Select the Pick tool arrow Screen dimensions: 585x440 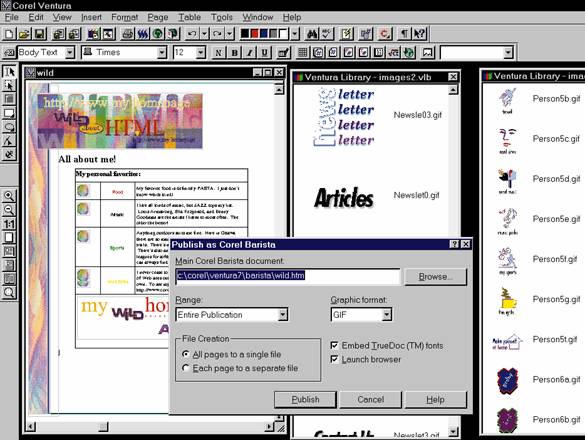pyautogui.click(x=9, y=71)
